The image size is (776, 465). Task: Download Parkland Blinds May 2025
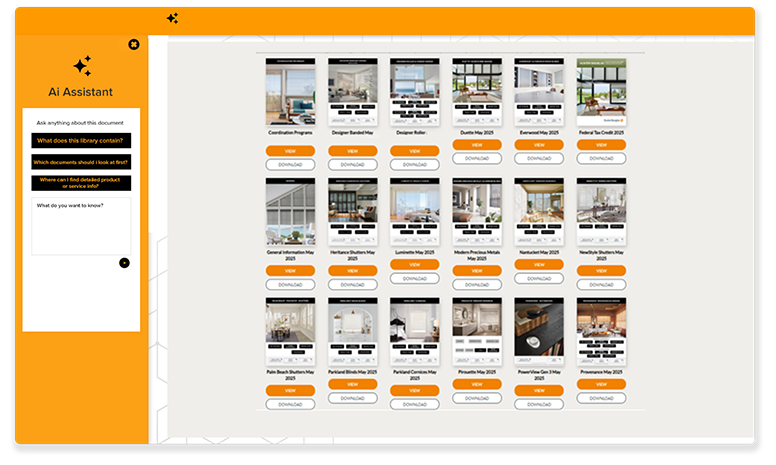click(x=352, y=398)
